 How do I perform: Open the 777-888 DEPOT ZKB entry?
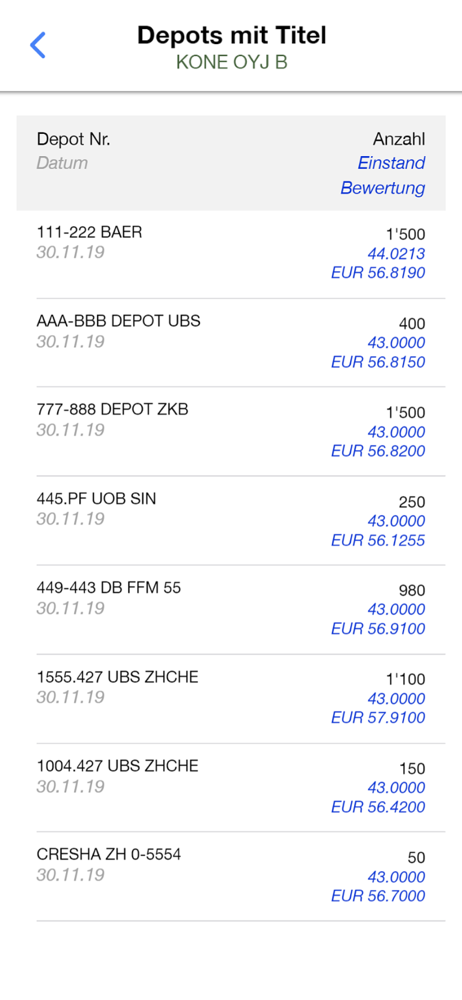point(231,431)
